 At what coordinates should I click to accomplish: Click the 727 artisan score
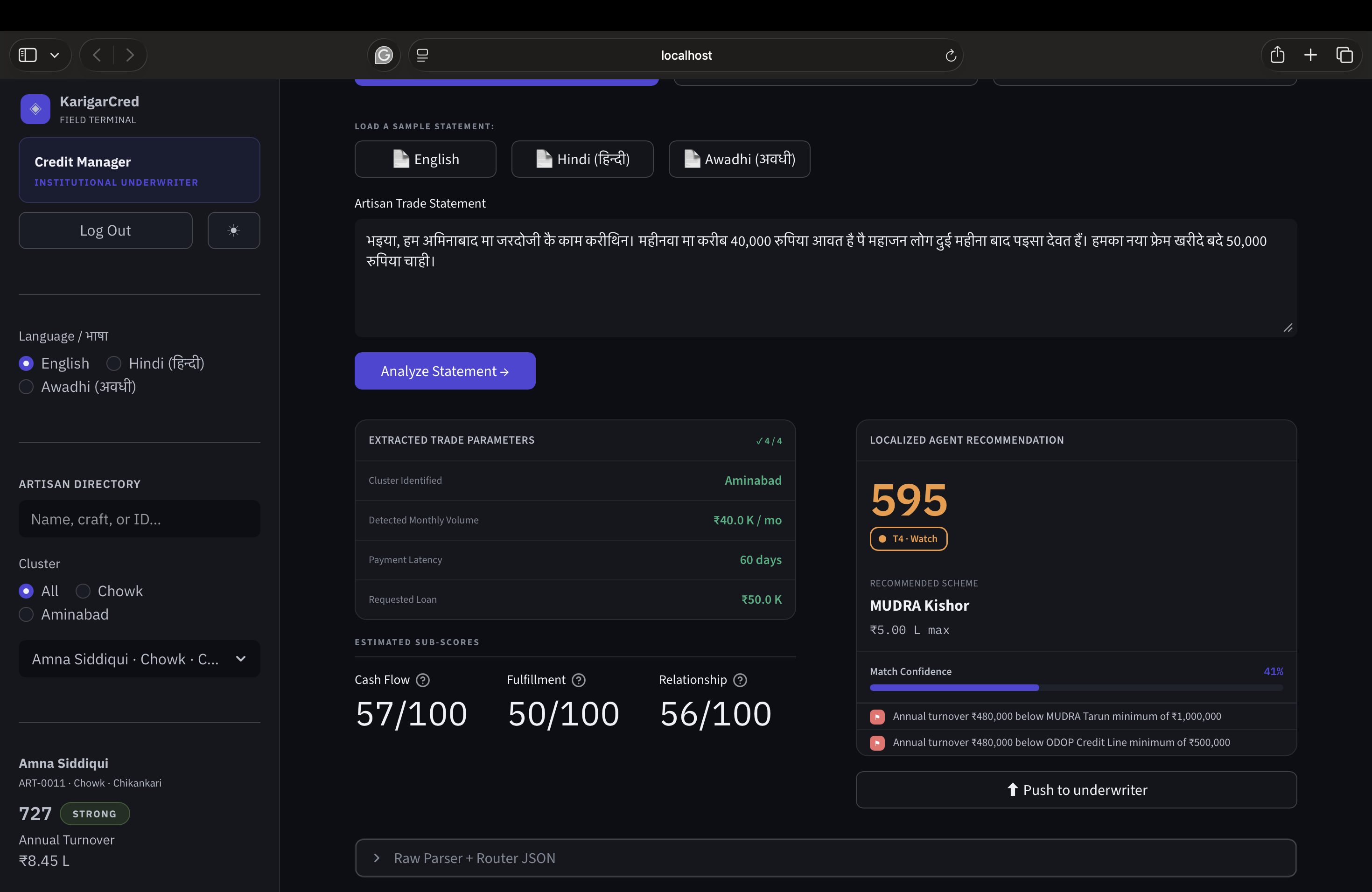pos(35,814)
